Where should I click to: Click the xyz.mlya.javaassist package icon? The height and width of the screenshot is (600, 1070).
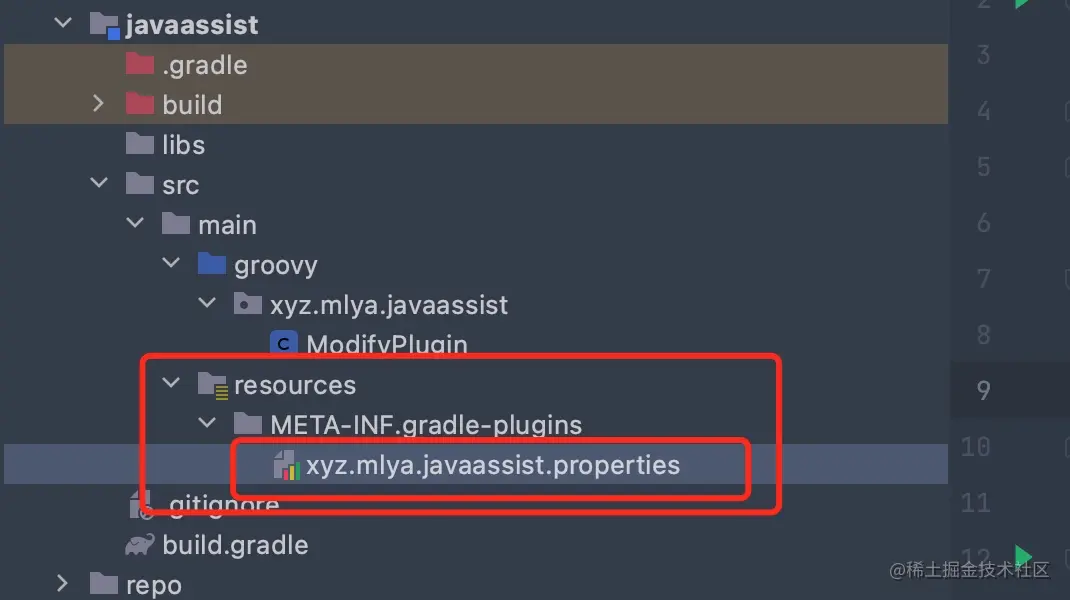pos(247,304)
